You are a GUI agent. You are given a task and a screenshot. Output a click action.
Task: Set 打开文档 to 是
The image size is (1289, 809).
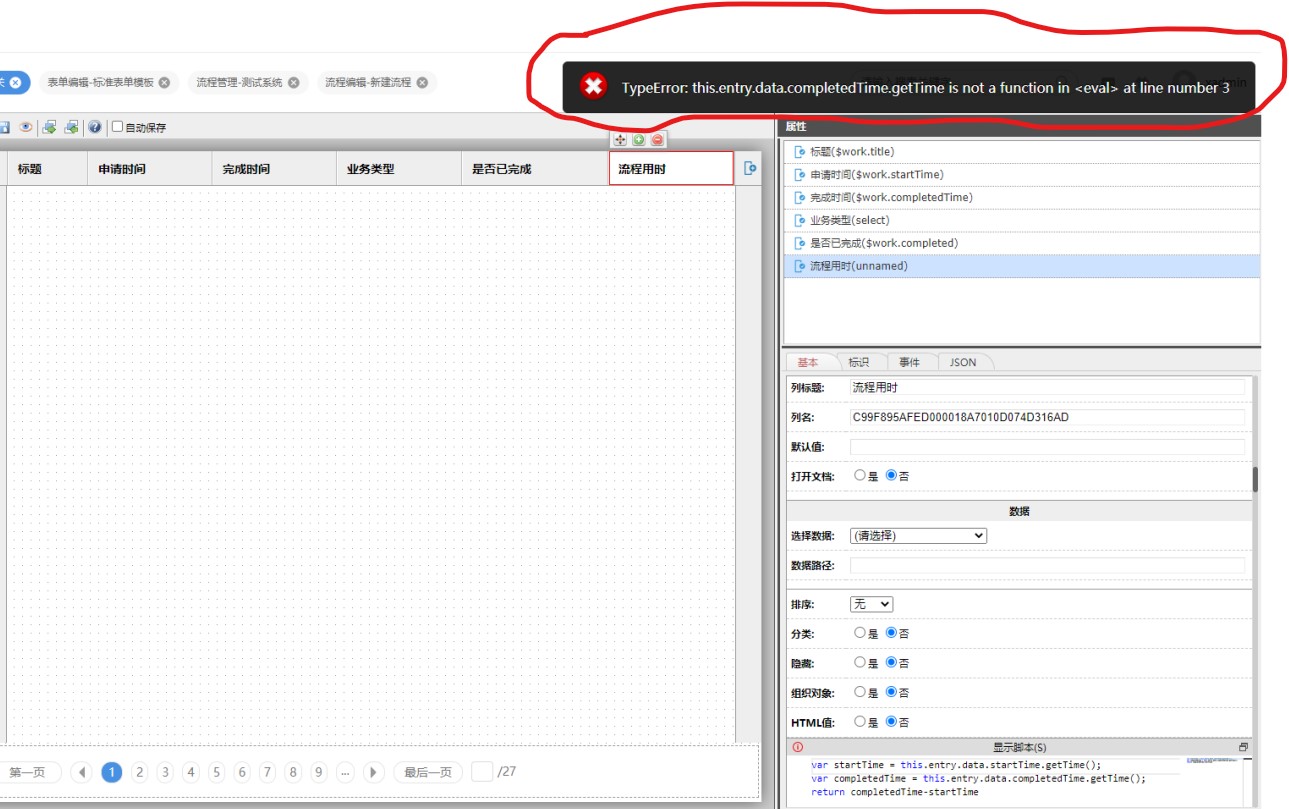[860, 476]
